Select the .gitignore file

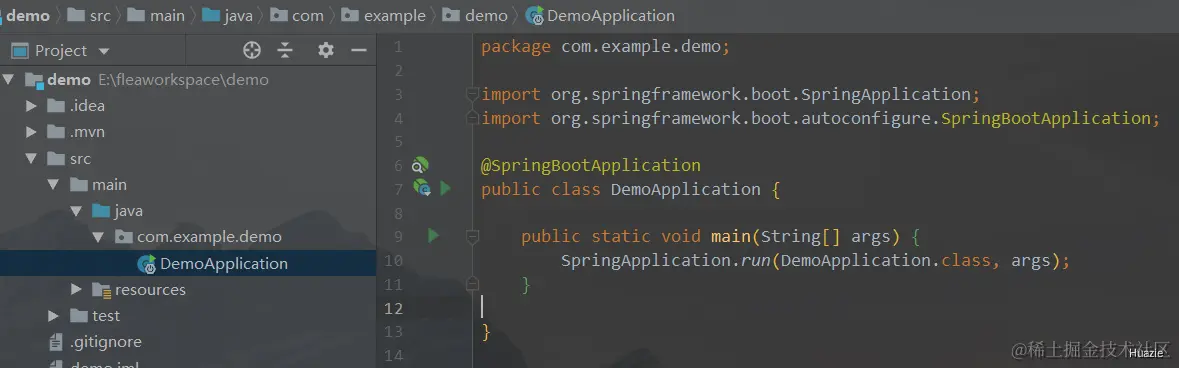188,342
